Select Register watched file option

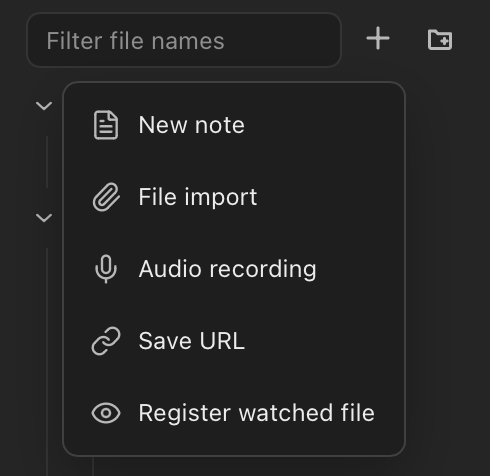(234, 413)
